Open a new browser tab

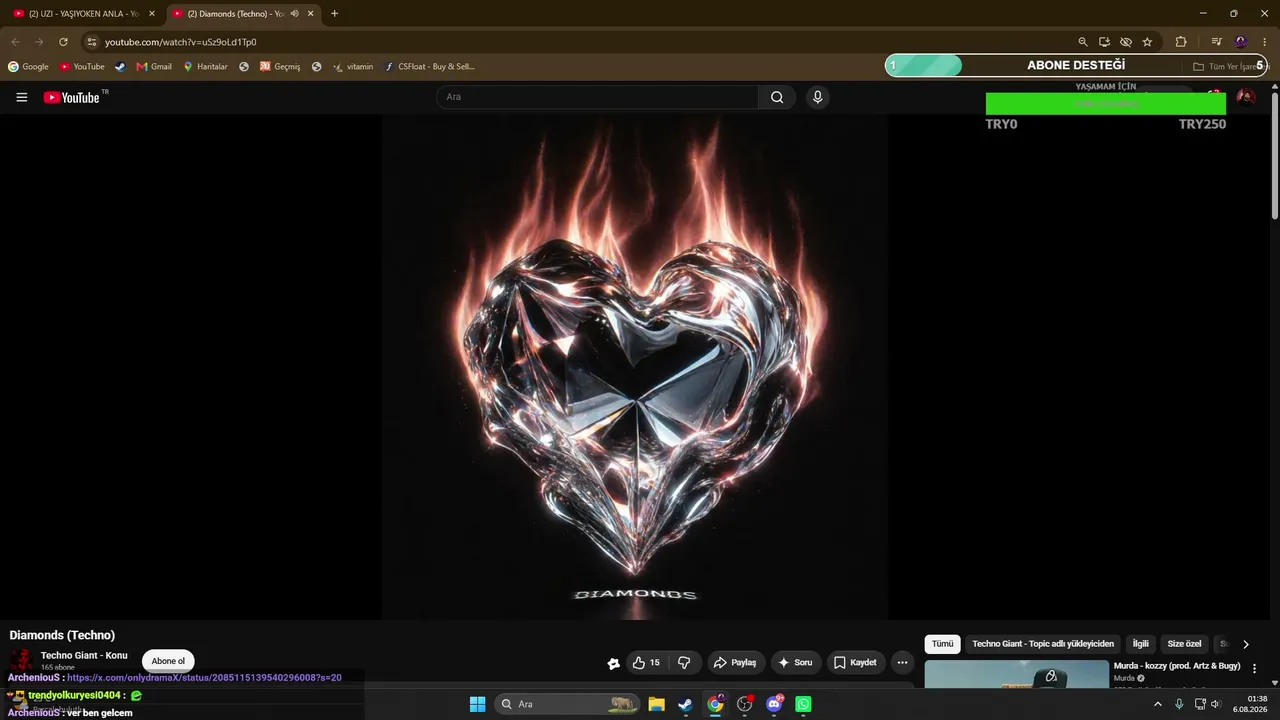(334, 14)
